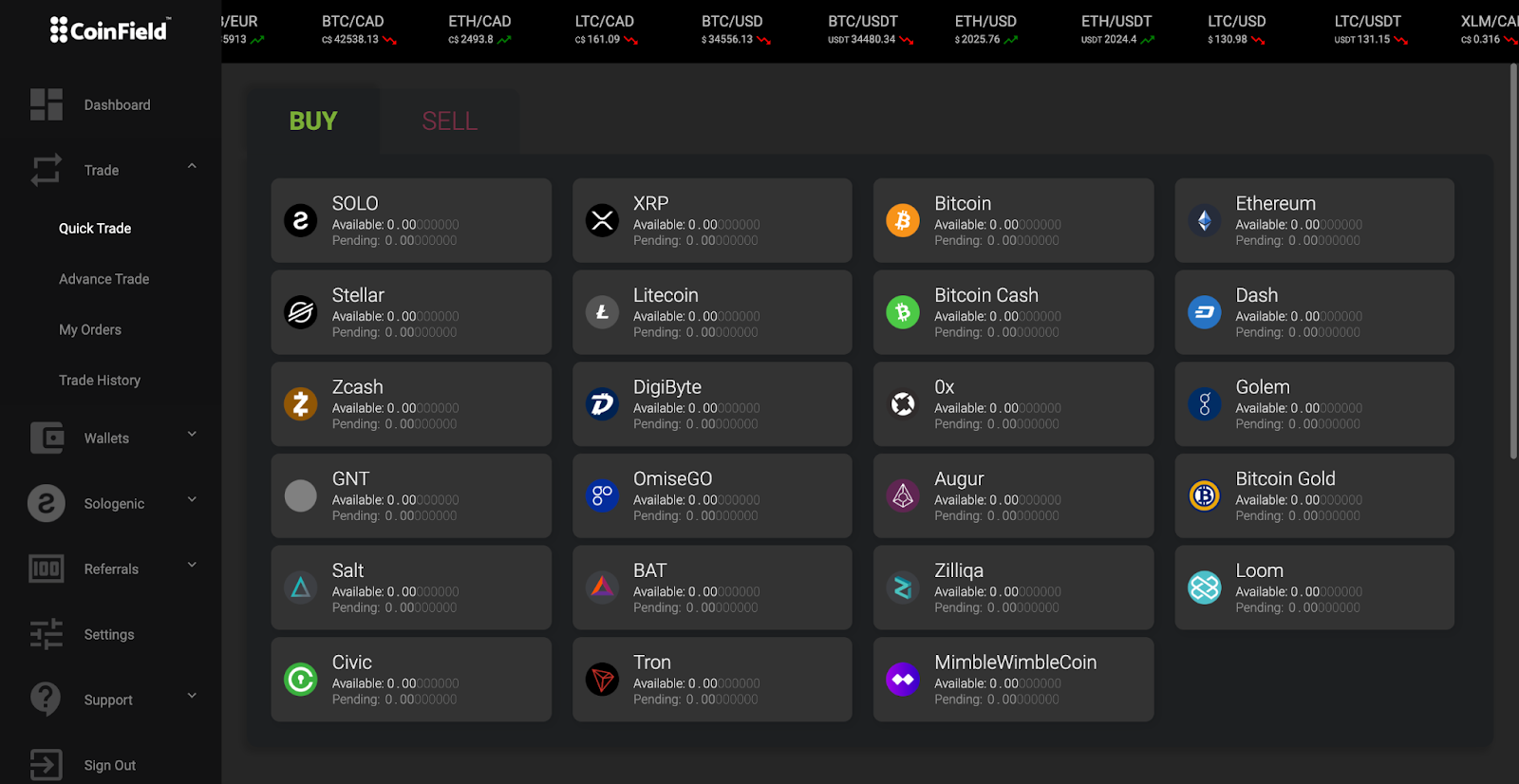Screen dimensions: 1519x784
Task: Click the Stellar coin name
Action: (x=358, y=295)
